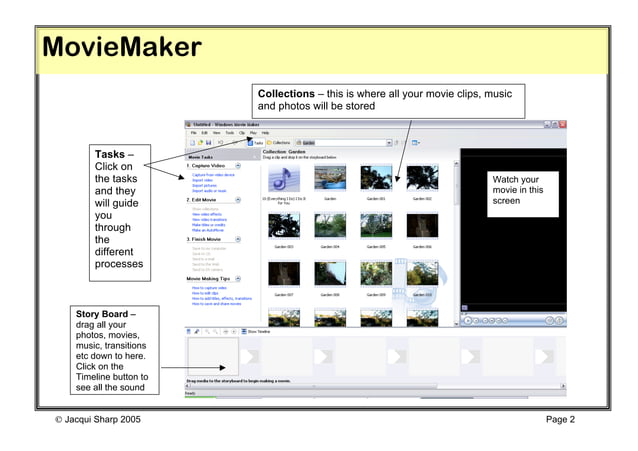Select the Garden 007 thumbnail

click(284, 274)
